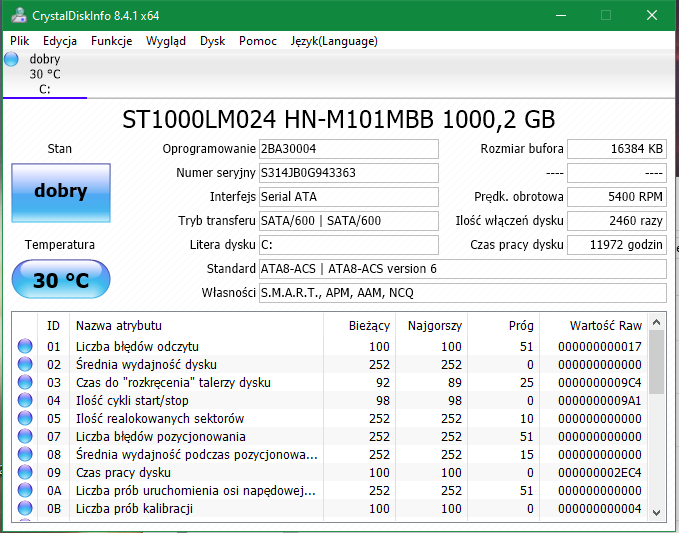Open the Plik menu

coord(19,41)
